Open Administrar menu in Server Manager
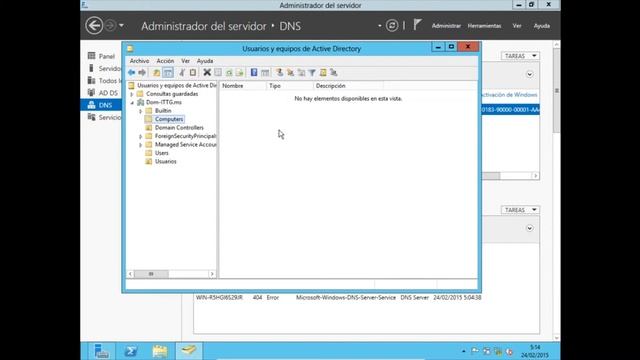640x360 pixels. tap(446, 26)
